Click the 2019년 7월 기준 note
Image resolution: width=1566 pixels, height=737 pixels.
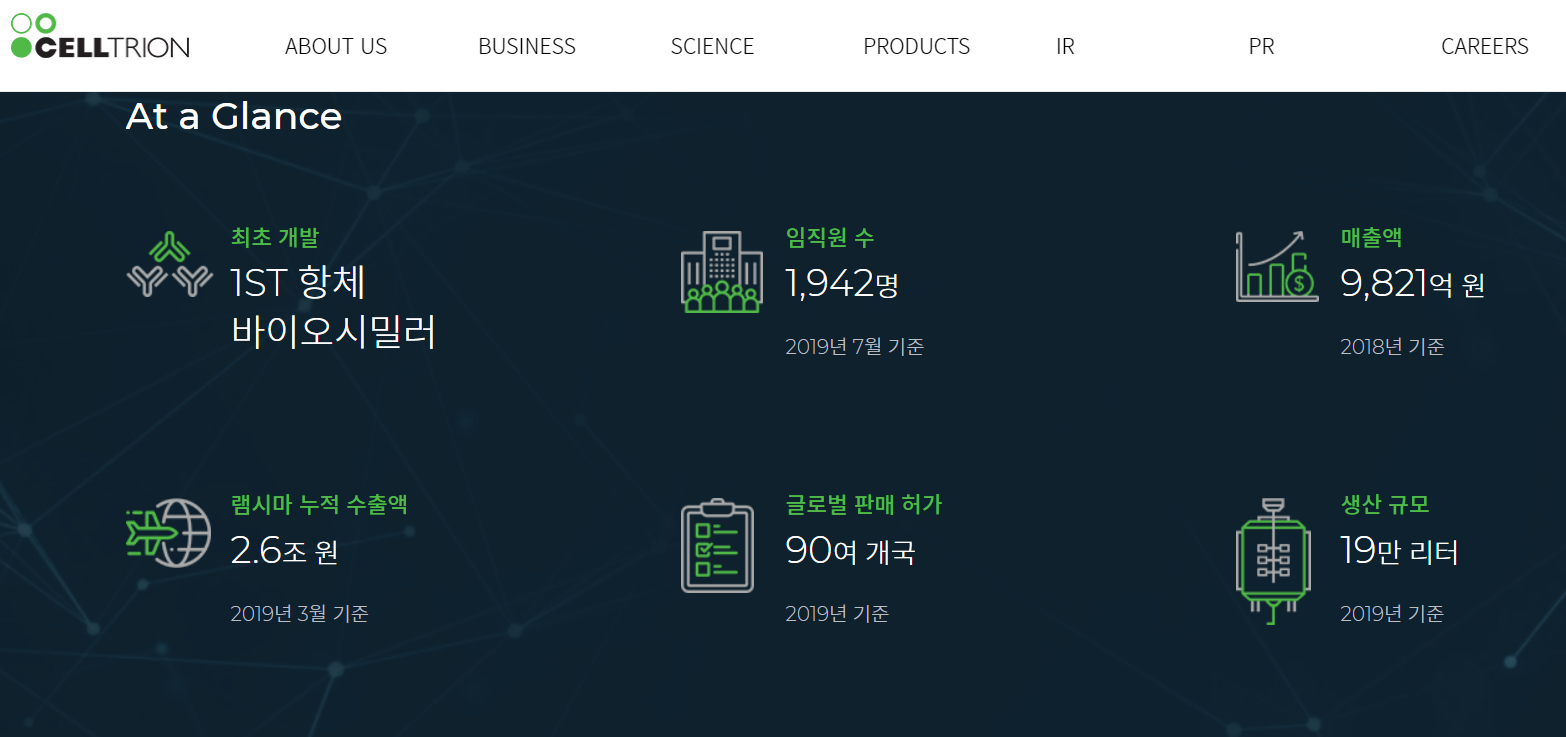pos(854,347)
